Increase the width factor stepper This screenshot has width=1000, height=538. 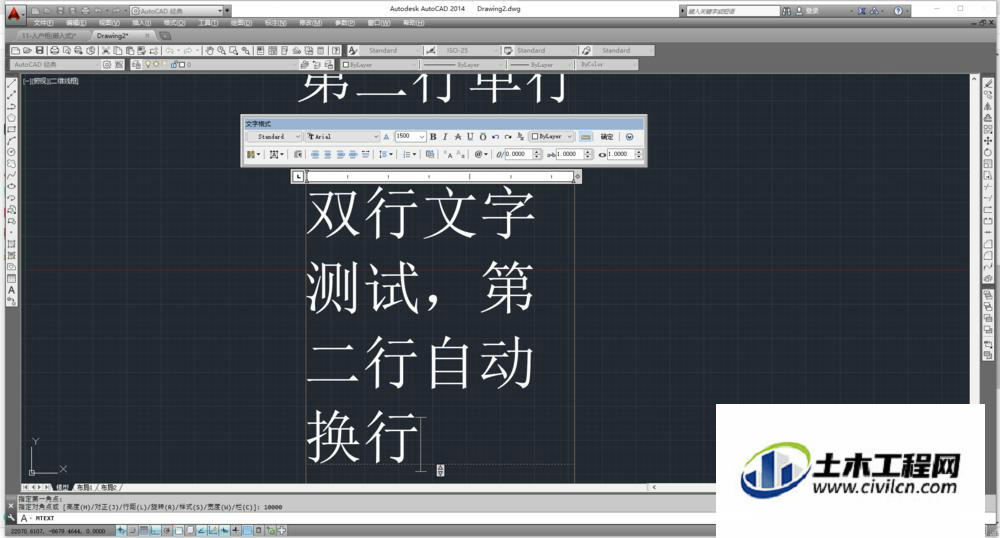(x=638, y=152)
